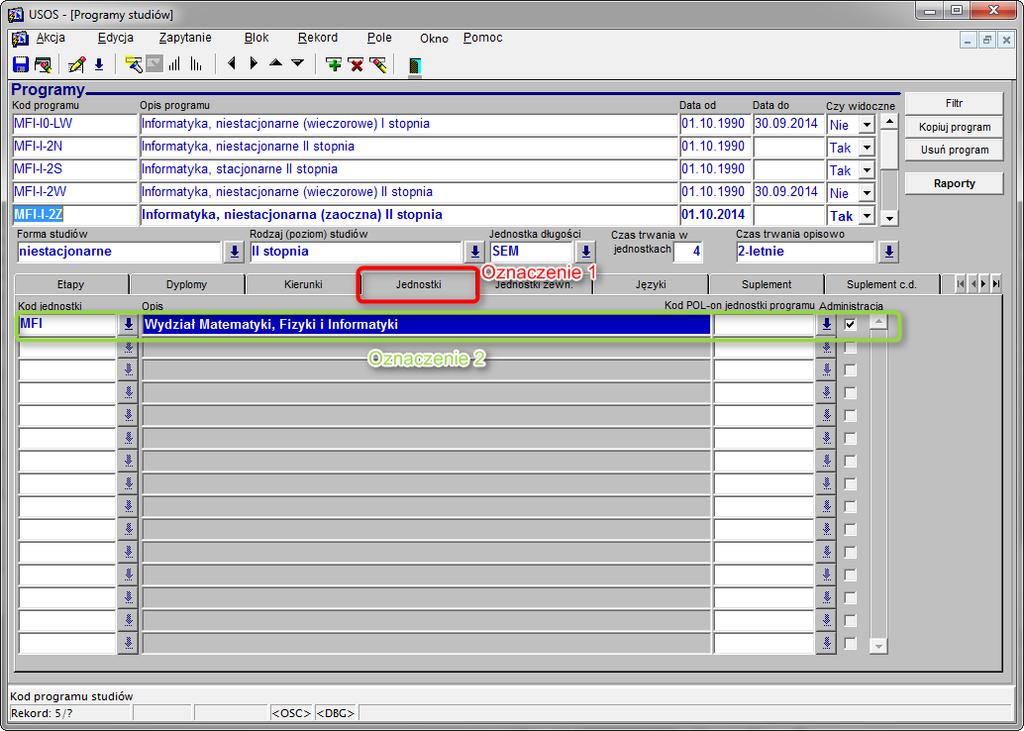Open Jednostka długości value list arrow
Viewport: 1024px width, 731px height.
[x=586, y=252]
